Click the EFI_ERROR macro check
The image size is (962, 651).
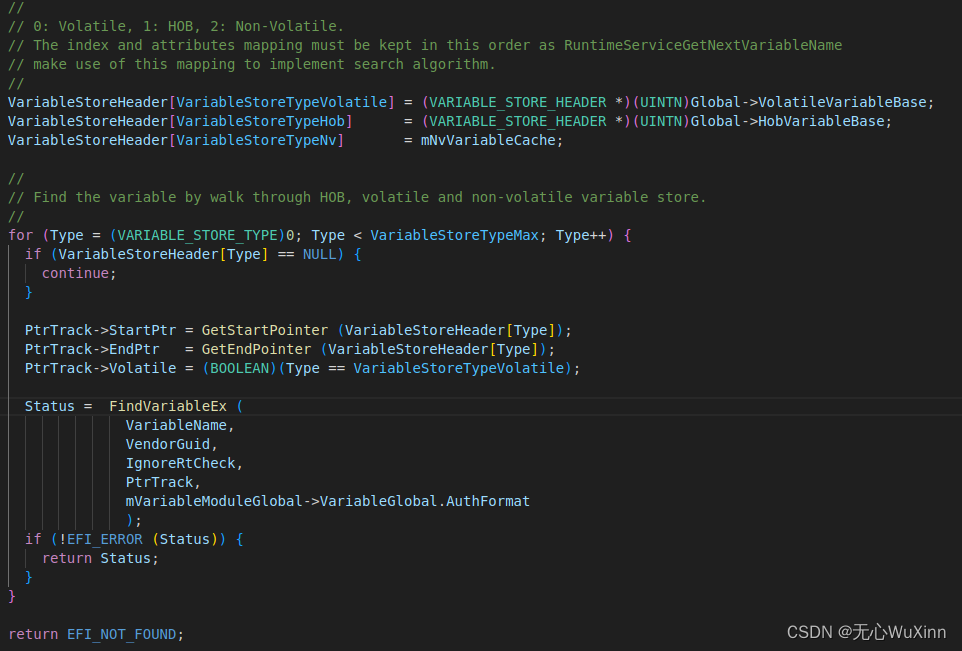tap(107, 538)
